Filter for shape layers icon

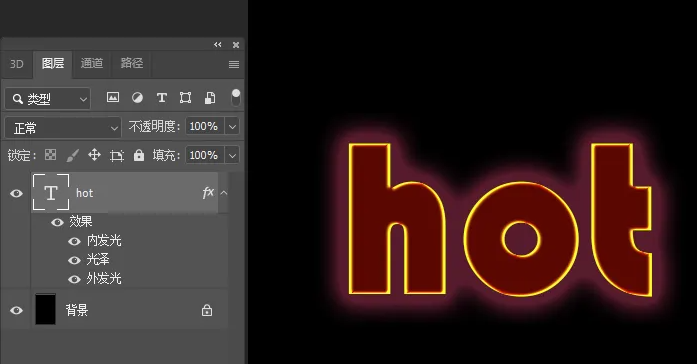click(x=185, y=97)
